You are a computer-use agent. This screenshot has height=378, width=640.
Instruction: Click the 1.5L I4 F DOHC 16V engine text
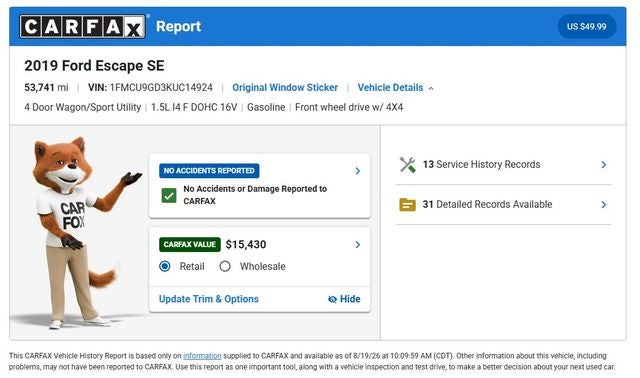point(194,107)
